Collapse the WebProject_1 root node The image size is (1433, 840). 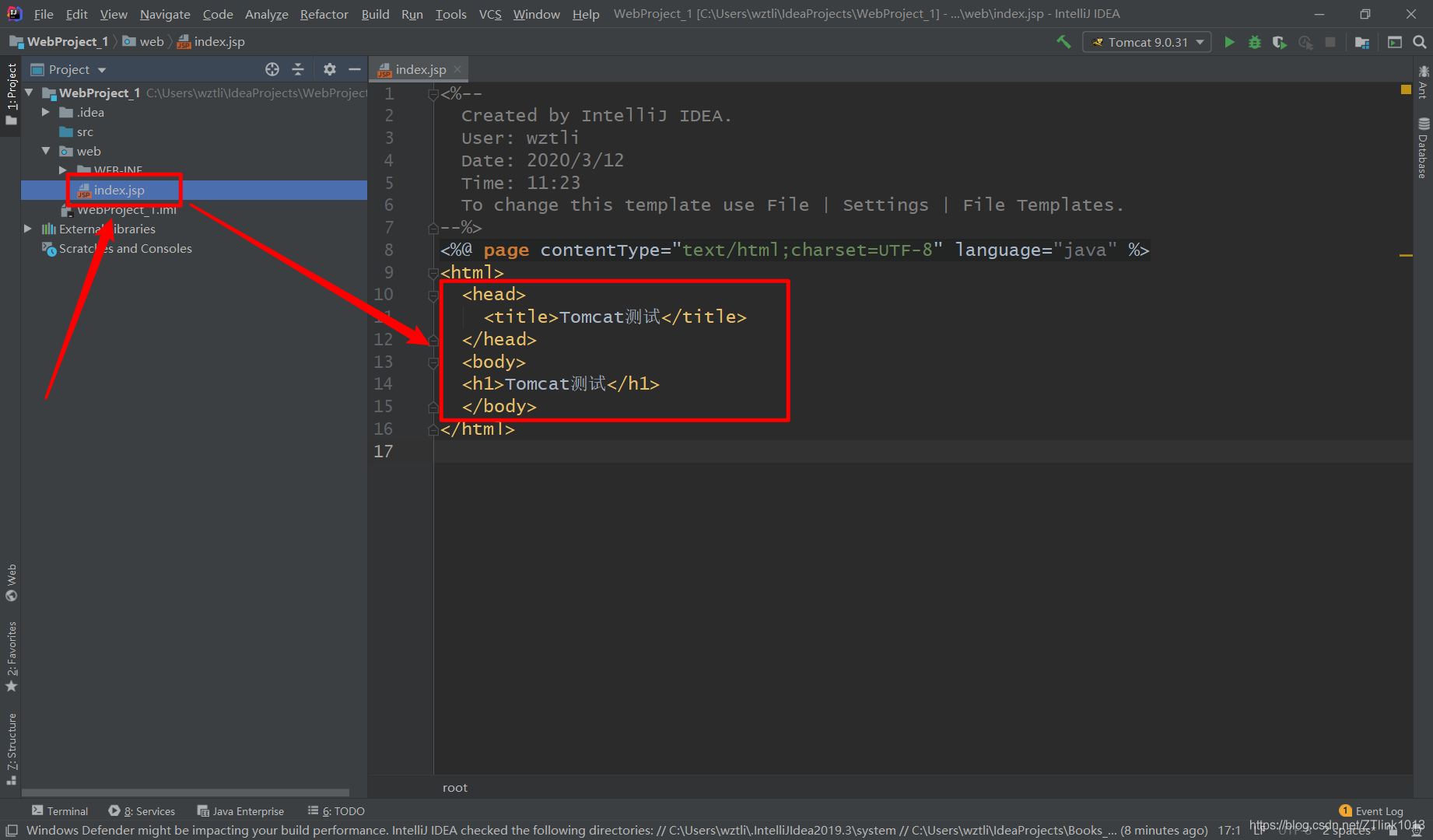point(30,93)
